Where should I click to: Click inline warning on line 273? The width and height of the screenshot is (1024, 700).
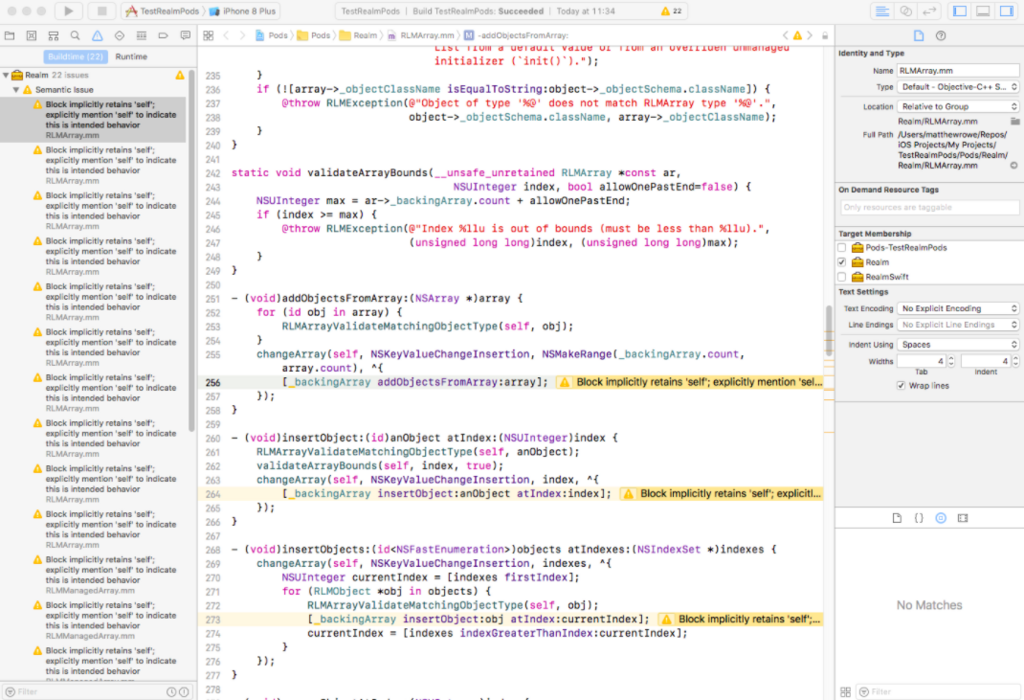click(741, 620)
